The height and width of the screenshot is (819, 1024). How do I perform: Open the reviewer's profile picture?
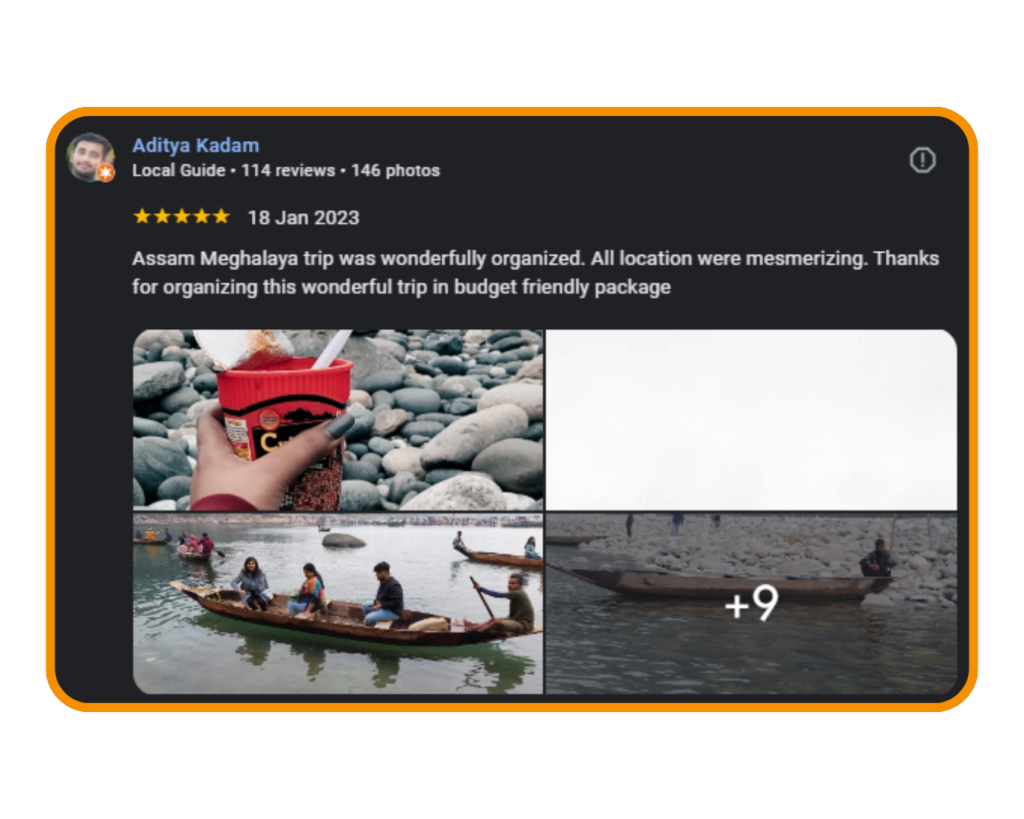point(90,157)
